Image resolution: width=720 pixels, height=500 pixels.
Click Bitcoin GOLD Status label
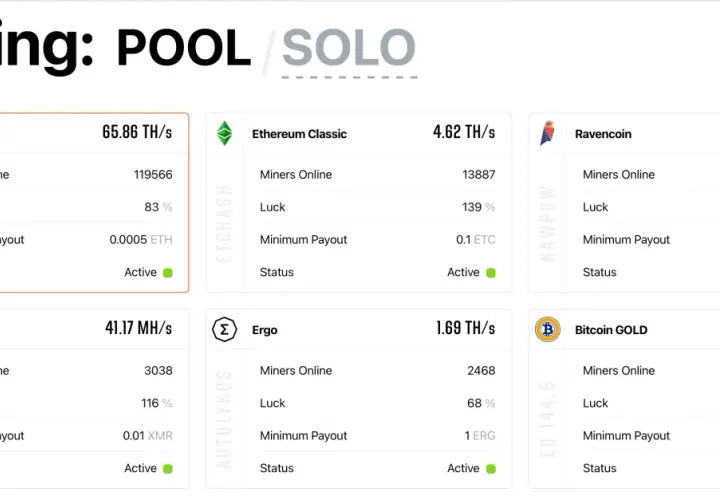pyautogui.click(x=600, y=468)
